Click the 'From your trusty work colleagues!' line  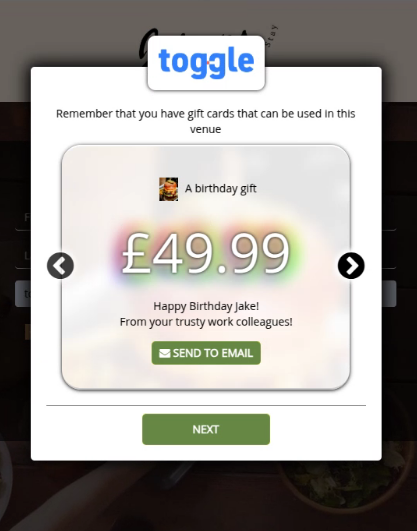click(x=206, y=322)
